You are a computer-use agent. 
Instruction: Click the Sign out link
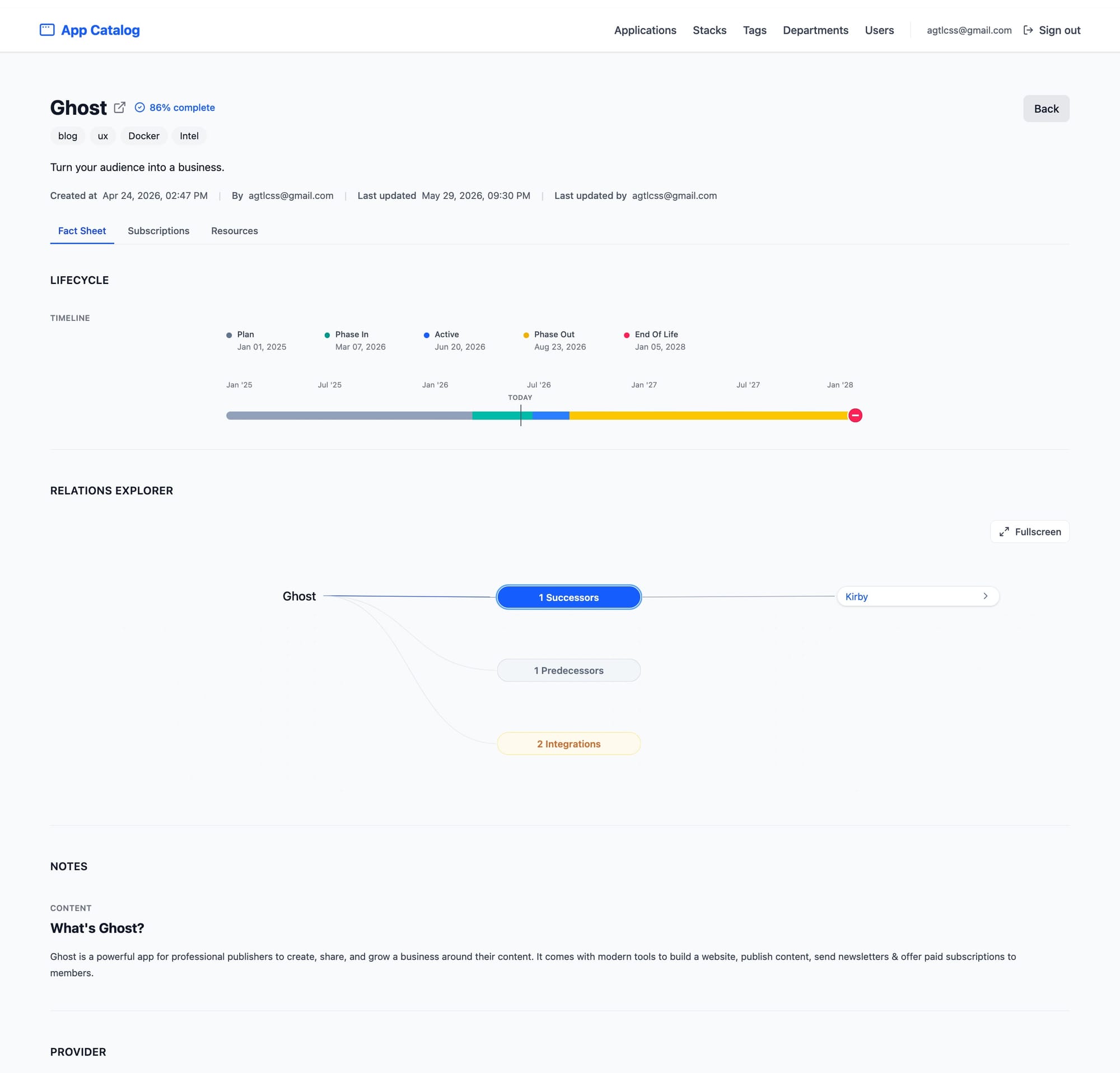point(1052,30)
